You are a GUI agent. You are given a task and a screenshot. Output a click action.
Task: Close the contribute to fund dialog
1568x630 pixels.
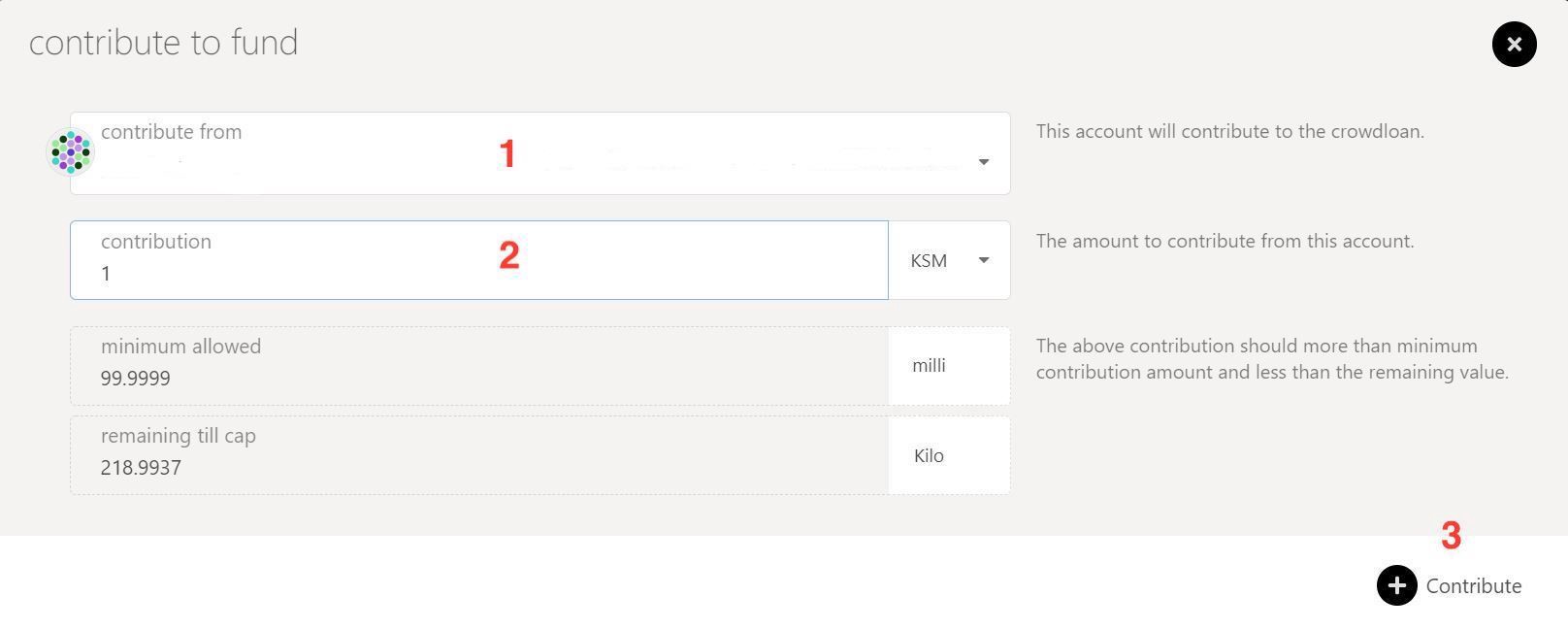(x=1514, y=44)
